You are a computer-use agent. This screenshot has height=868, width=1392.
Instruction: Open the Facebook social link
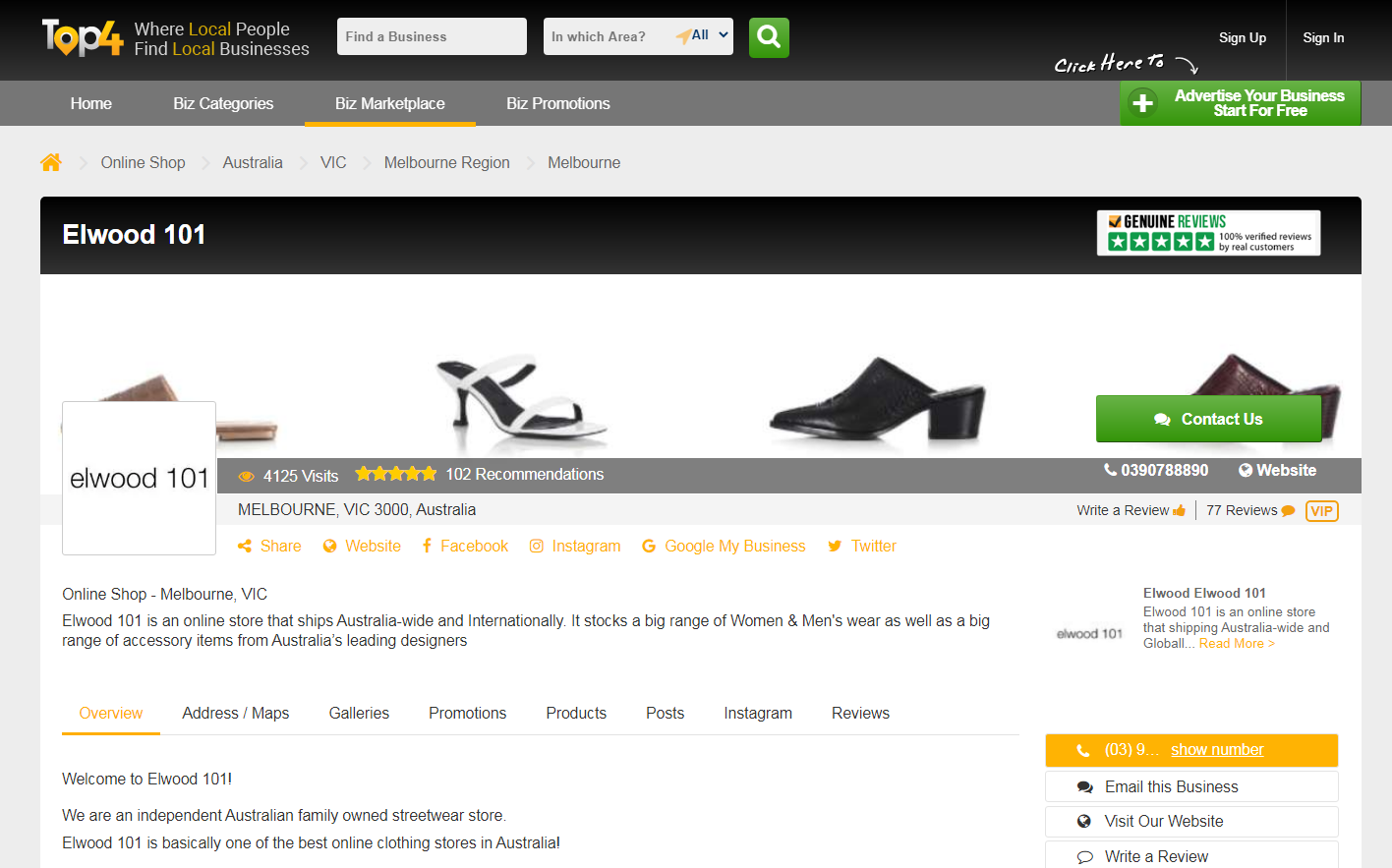pos(465,546)
